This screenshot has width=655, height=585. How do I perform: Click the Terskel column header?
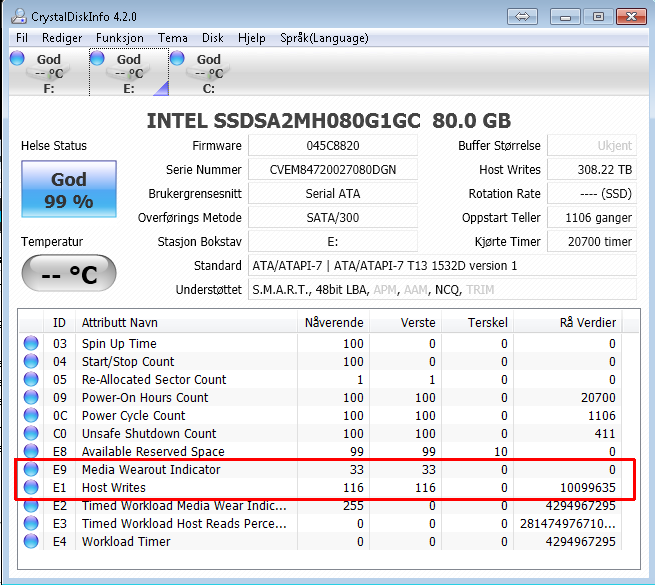pyautogui.click(x=477, y=322)
